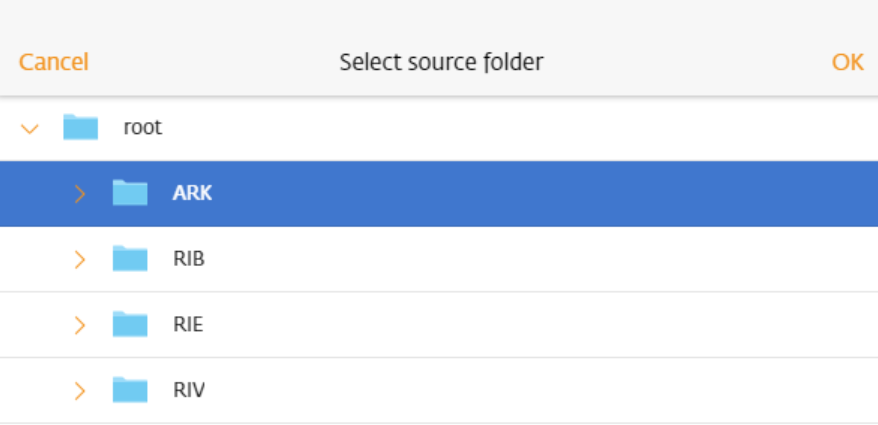Click the RIV folder icon
This screenshot has height=425, width=878.
(130, 389)
